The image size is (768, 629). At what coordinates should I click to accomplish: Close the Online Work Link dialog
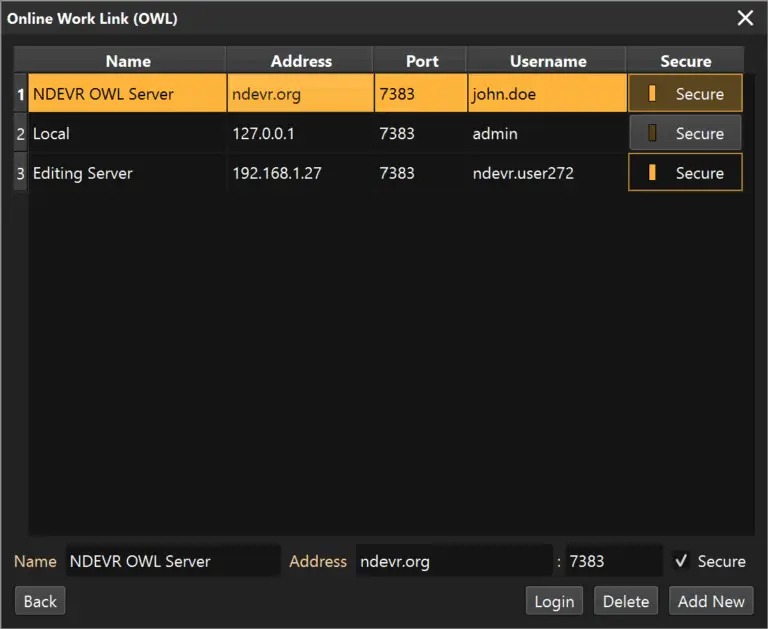click(745, 18)
